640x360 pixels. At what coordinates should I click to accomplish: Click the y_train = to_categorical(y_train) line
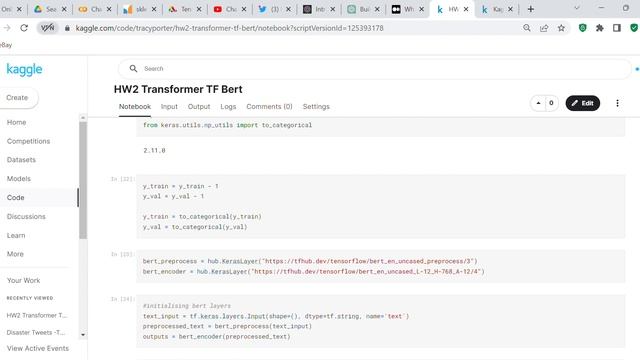pos(202,216)
